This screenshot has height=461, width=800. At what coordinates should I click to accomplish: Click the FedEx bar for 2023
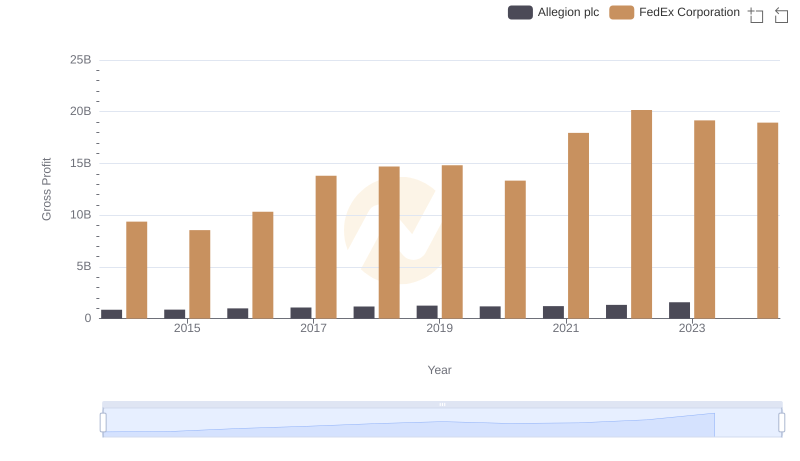pyautogui.click(x=705, y=219)
